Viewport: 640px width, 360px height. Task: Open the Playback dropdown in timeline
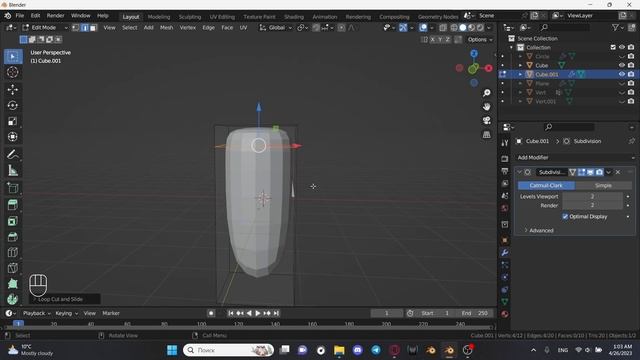37,313
